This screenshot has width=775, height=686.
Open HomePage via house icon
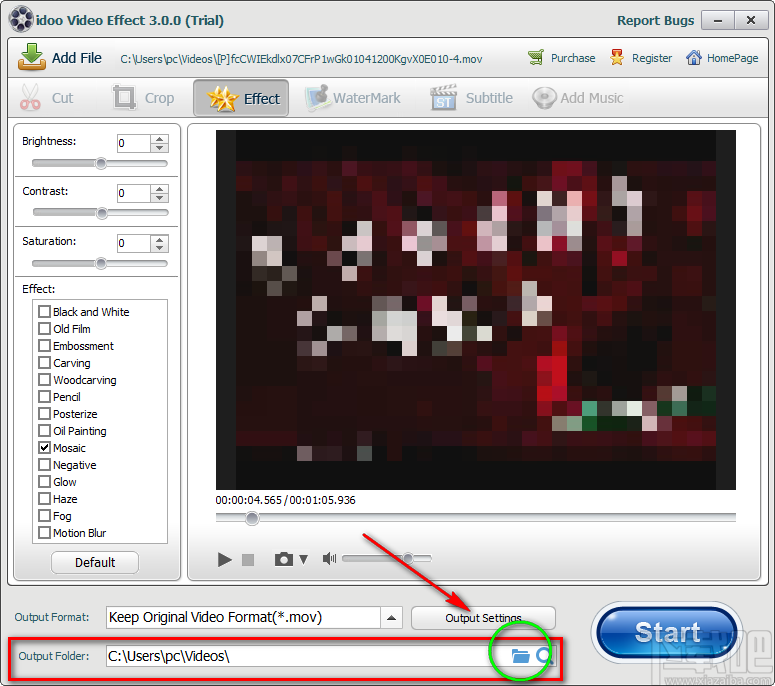tap(693, 58)
